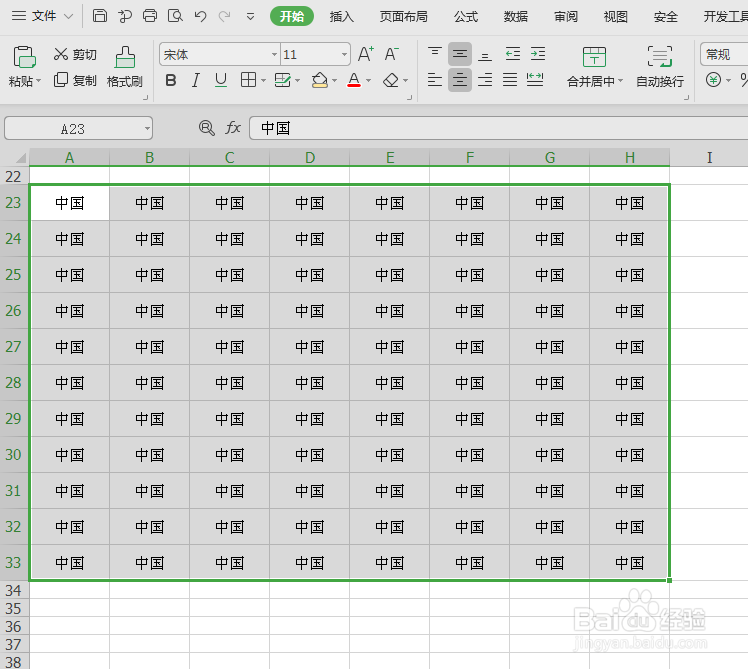Select row 28 header
This screenshot has width=748, height=669.
(13, 383)
